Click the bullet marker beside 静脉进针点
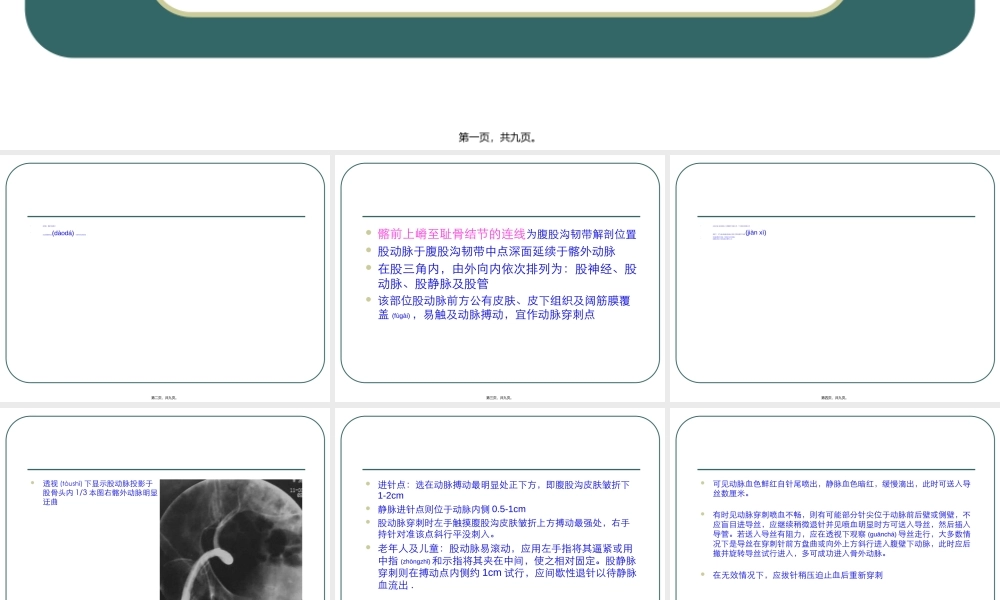The height and width of the screenshot is (600, 1000). coord(366,509)
